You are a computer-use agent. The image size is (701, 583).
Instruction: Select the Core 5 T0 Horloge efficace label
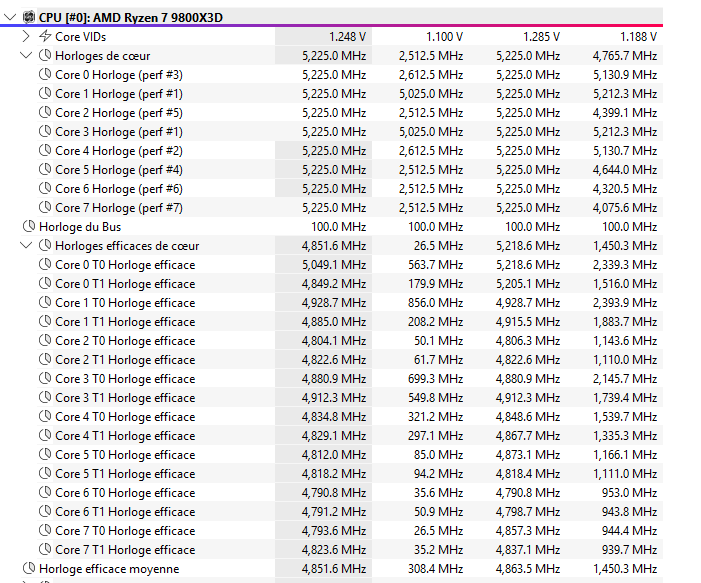tap(125, 455)
